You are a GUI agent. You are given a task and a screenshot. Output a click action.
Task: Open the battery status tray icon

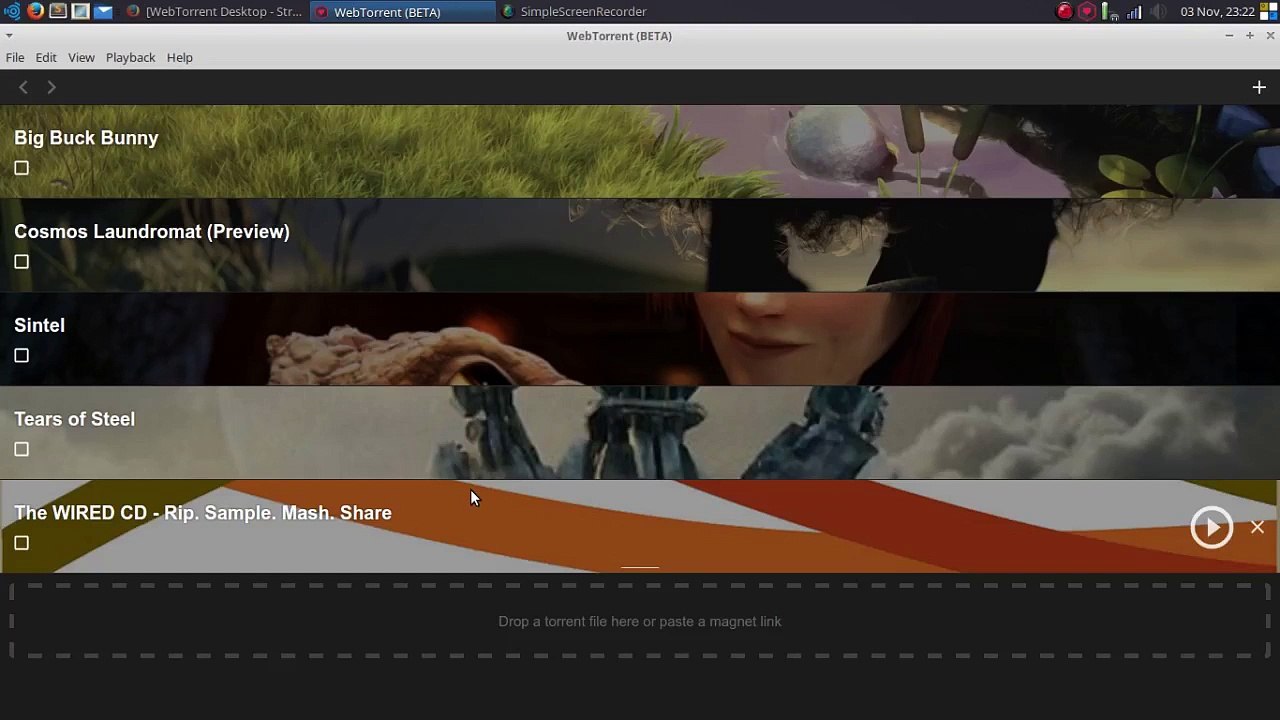click(1110, 11)
